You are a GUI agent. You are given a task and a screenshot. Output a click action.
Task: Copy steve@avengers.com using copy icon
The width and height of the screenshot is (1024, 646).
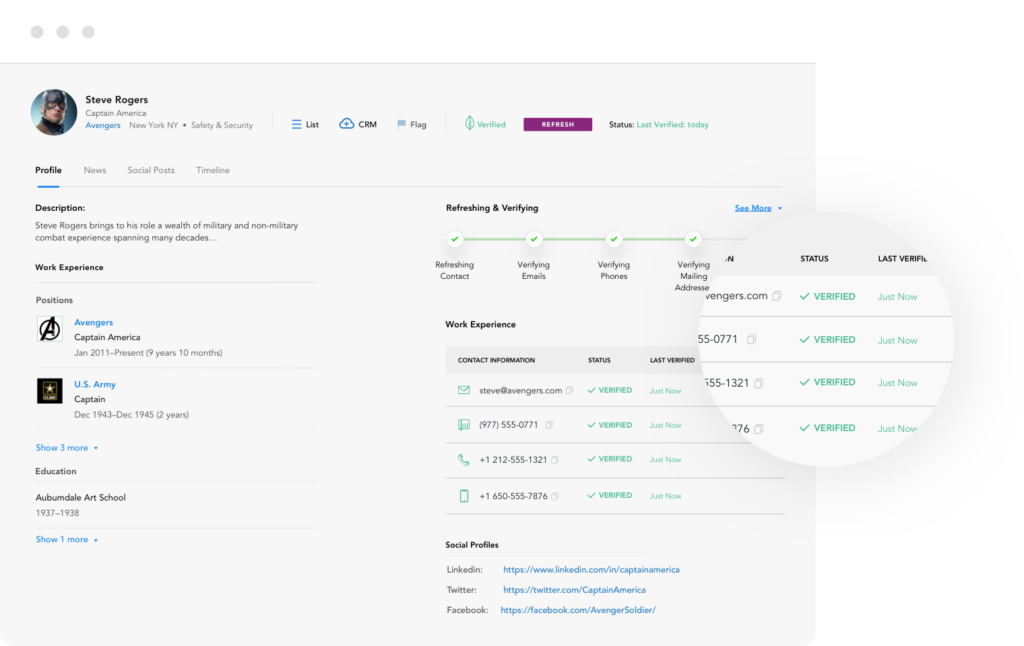pos(569,390)
